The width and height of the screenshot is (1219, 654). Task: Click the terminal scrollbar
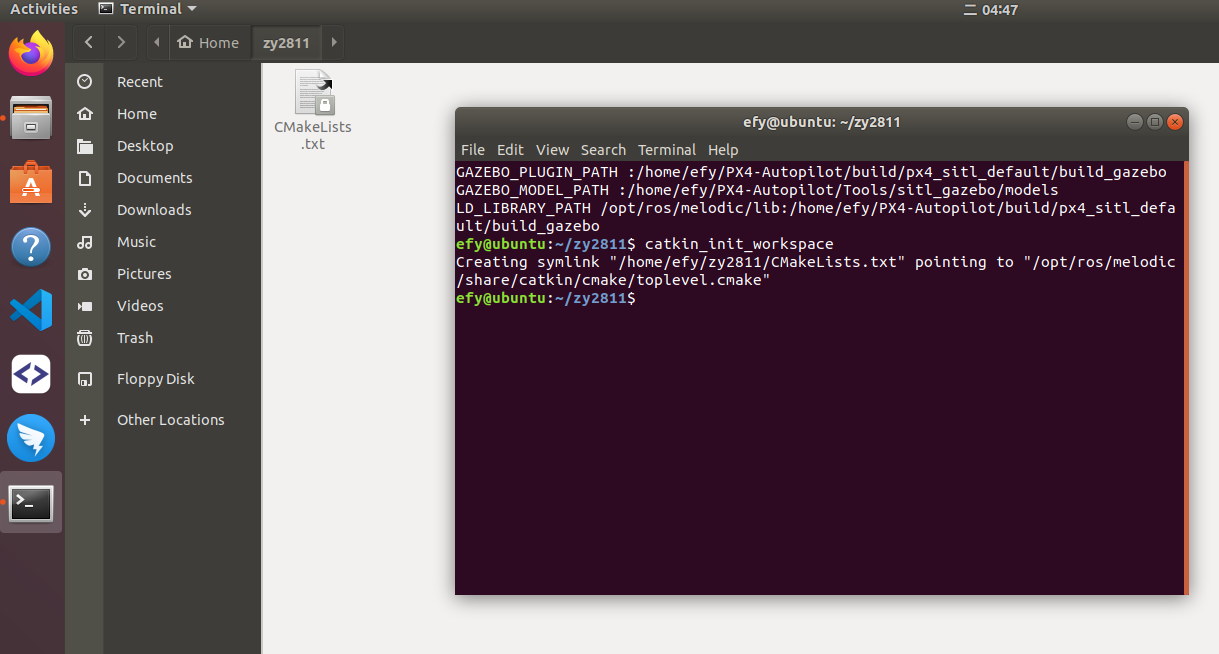pos(1186,377)
